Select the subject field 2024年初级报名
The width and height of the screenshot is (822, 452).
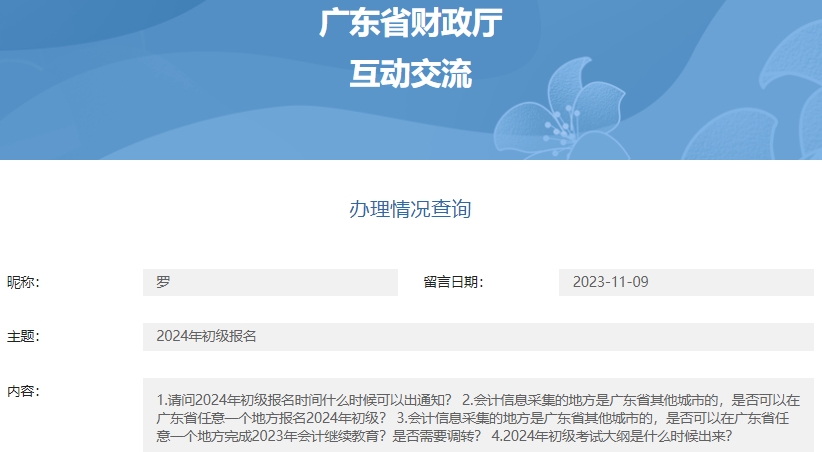(x=207, y=336)
